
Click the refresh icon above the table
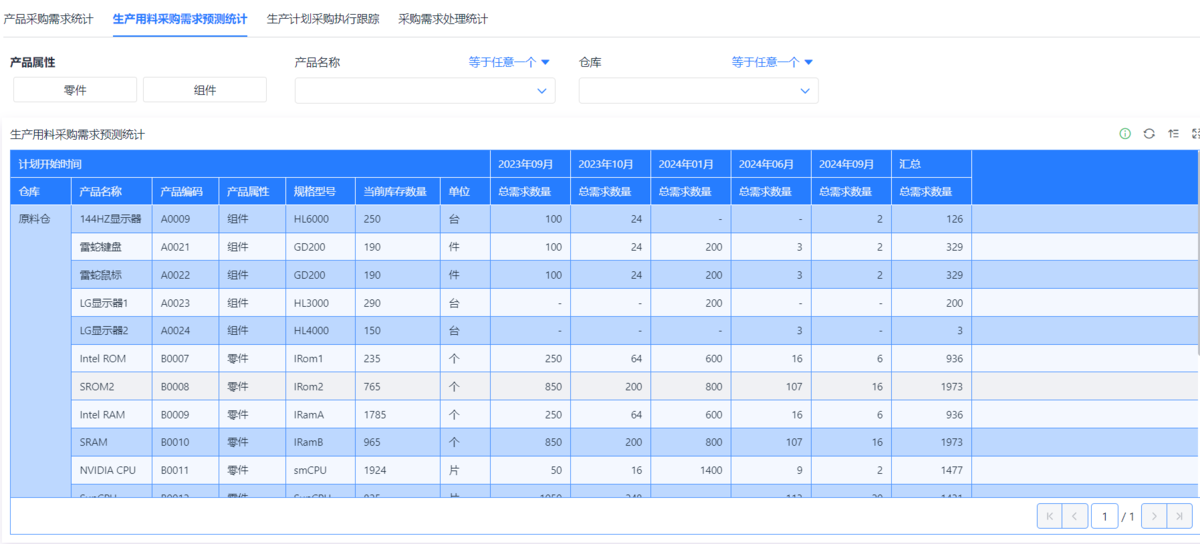pyautogui.click(x=1149, y=134)
